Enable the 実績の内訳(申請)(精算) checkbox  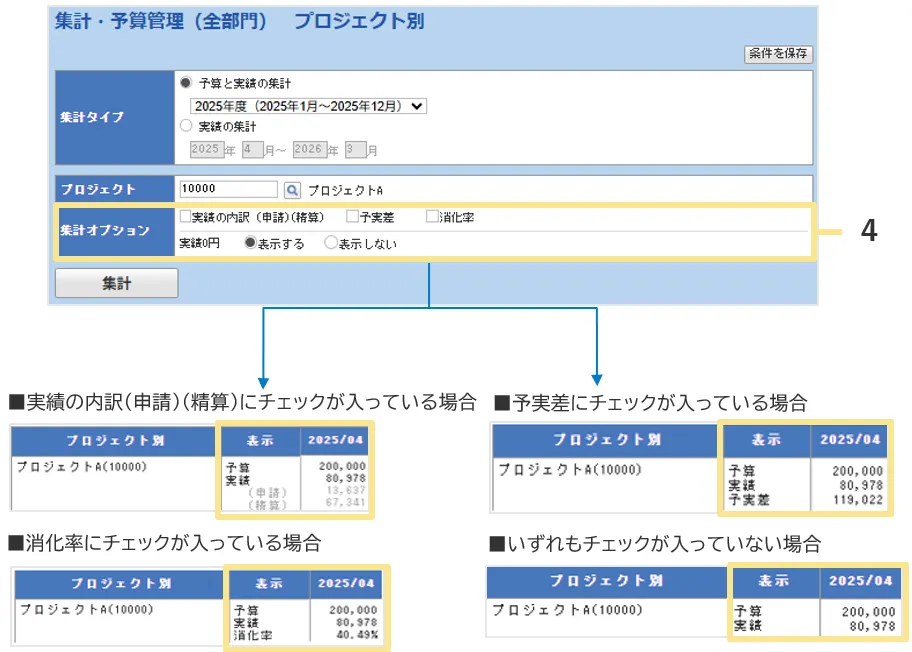(185, 216)
